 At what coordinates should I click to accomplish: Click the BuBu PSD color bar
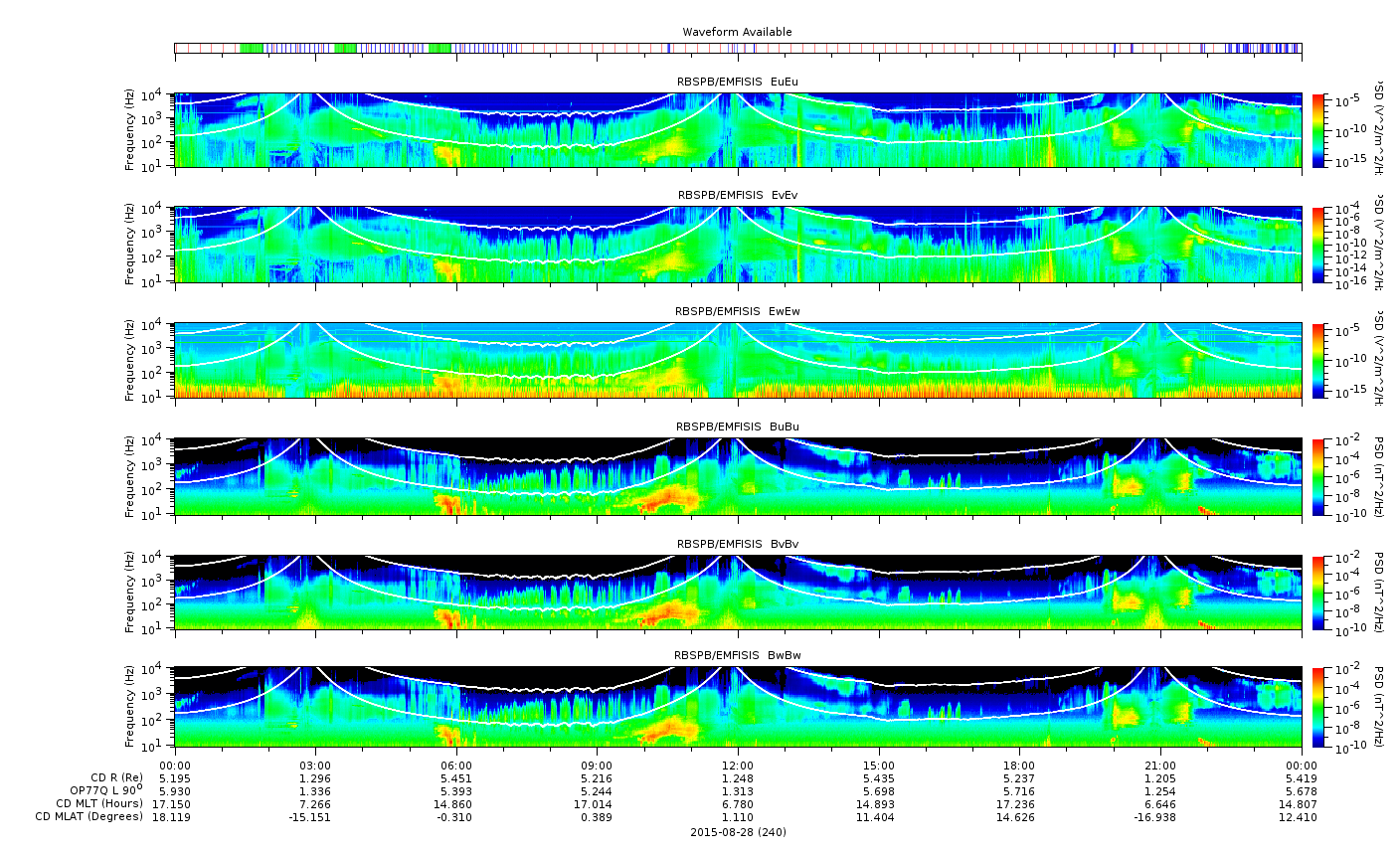point(1319,476)
